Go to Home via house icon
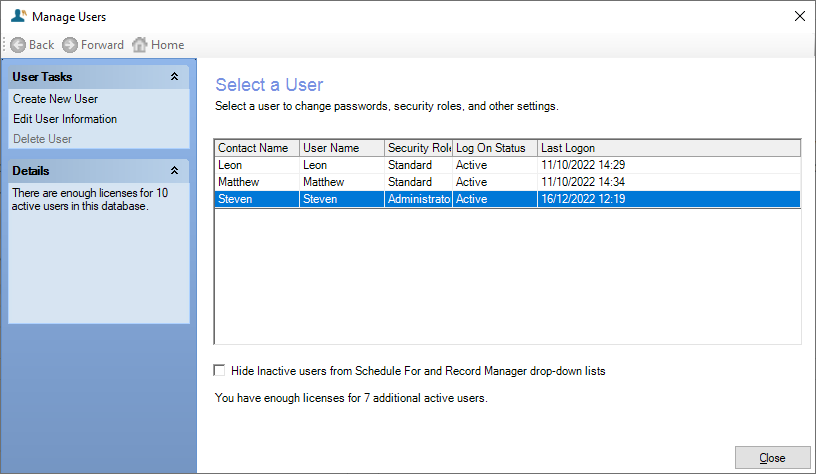 140,45
